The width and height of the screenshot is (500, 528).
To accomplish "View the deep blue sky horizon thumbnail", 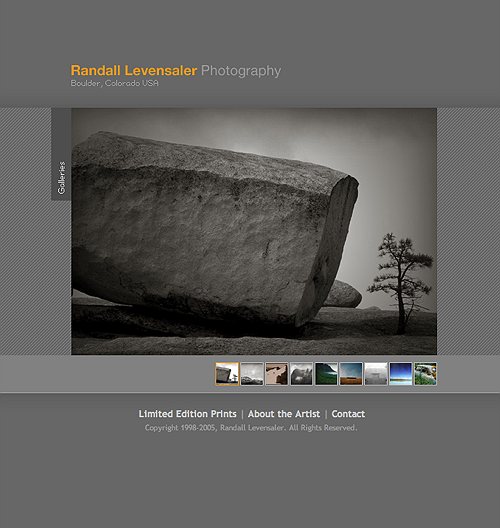I will point(401,374).
